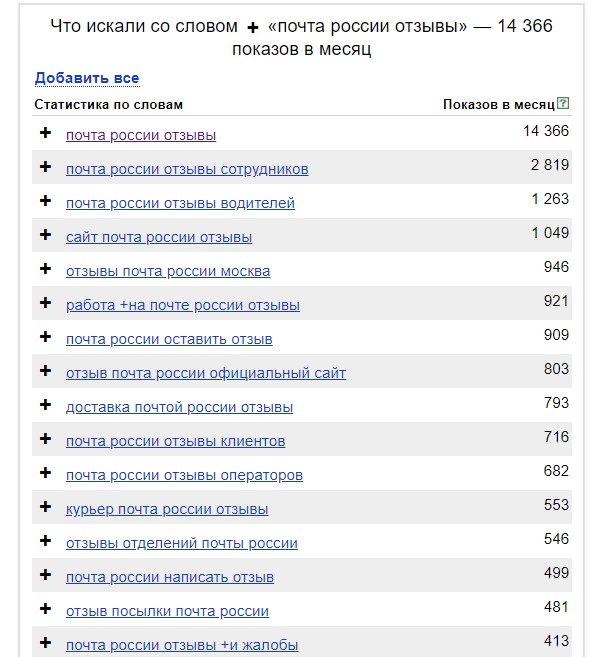Click the plus icon in the heading
Viewport: 597px width, 657px height.
(x=253, y=28)
